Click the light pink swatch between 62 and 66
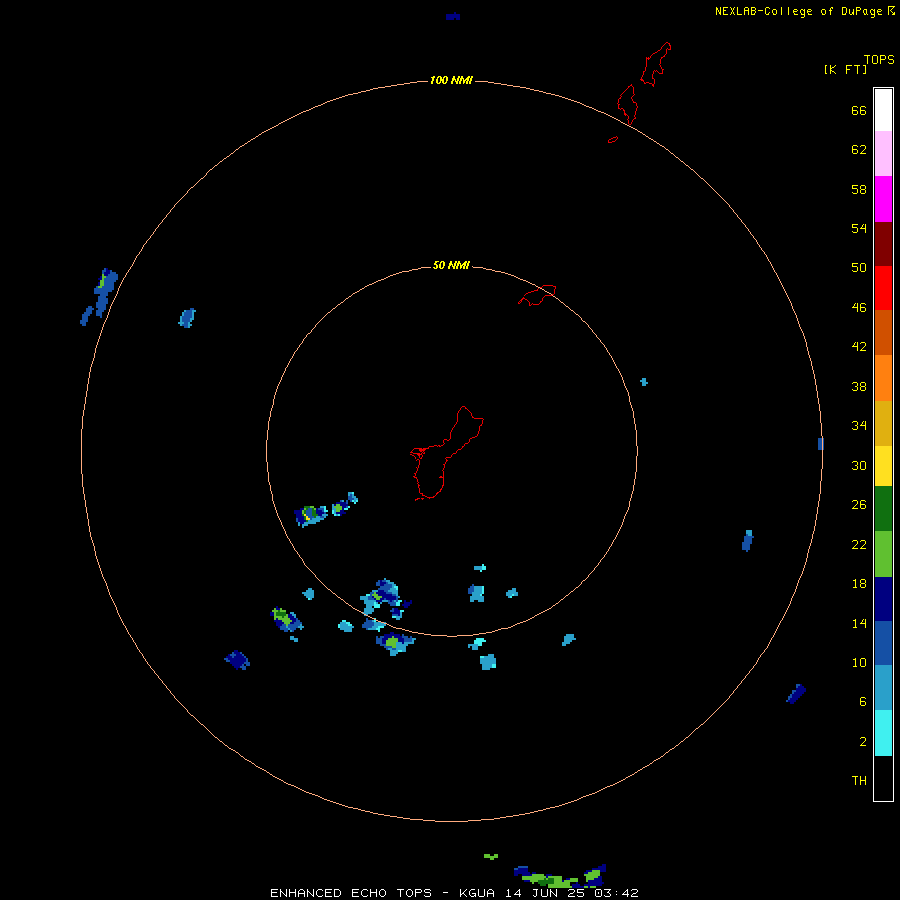Viewport: 900px width, 900px height. (x=883, y=154)
